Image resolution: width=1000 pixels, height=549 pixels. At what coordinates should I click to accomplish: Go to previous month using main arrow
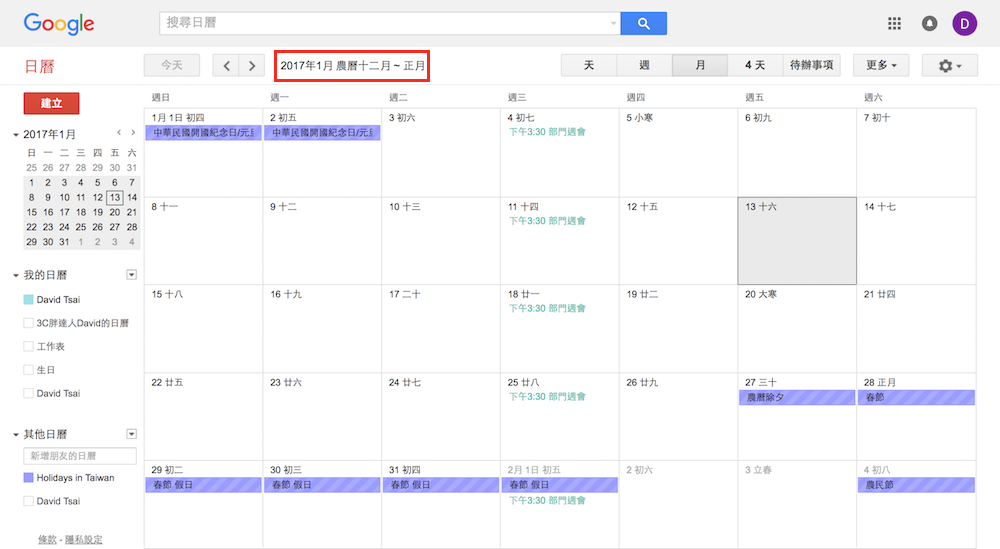pos(227,65)
